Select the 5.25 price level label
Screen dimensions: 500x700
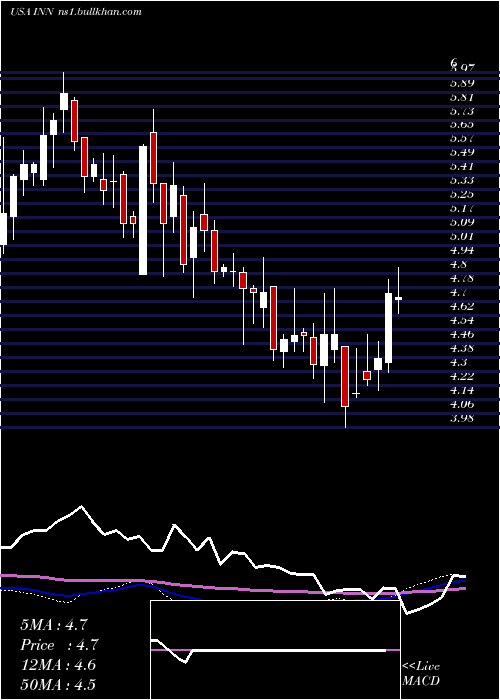(x=462, y=194)
